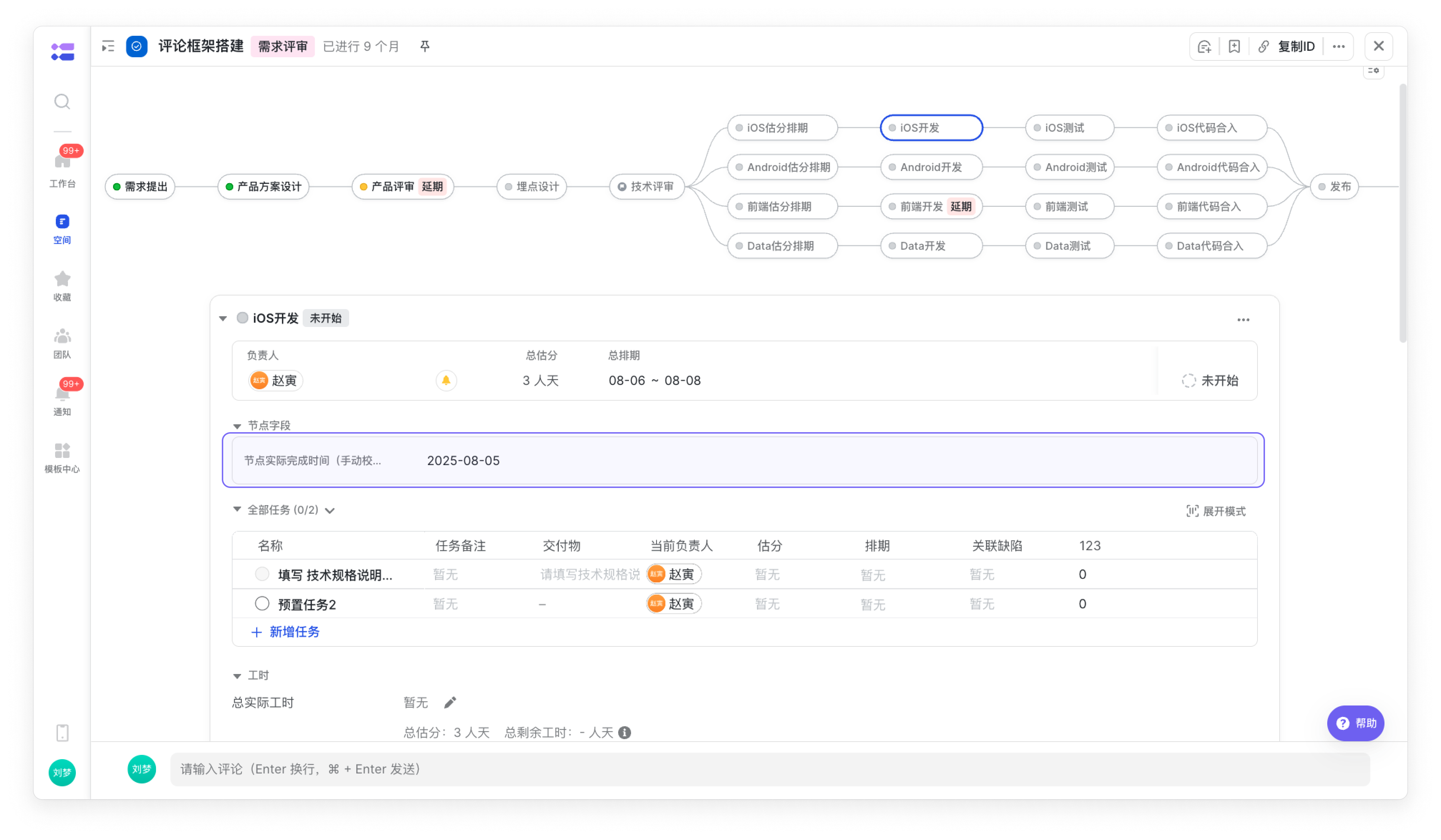Click the link icon next to 复制ID
Viewport: 1441px width, 840px height.
[x=1263, y=46]
